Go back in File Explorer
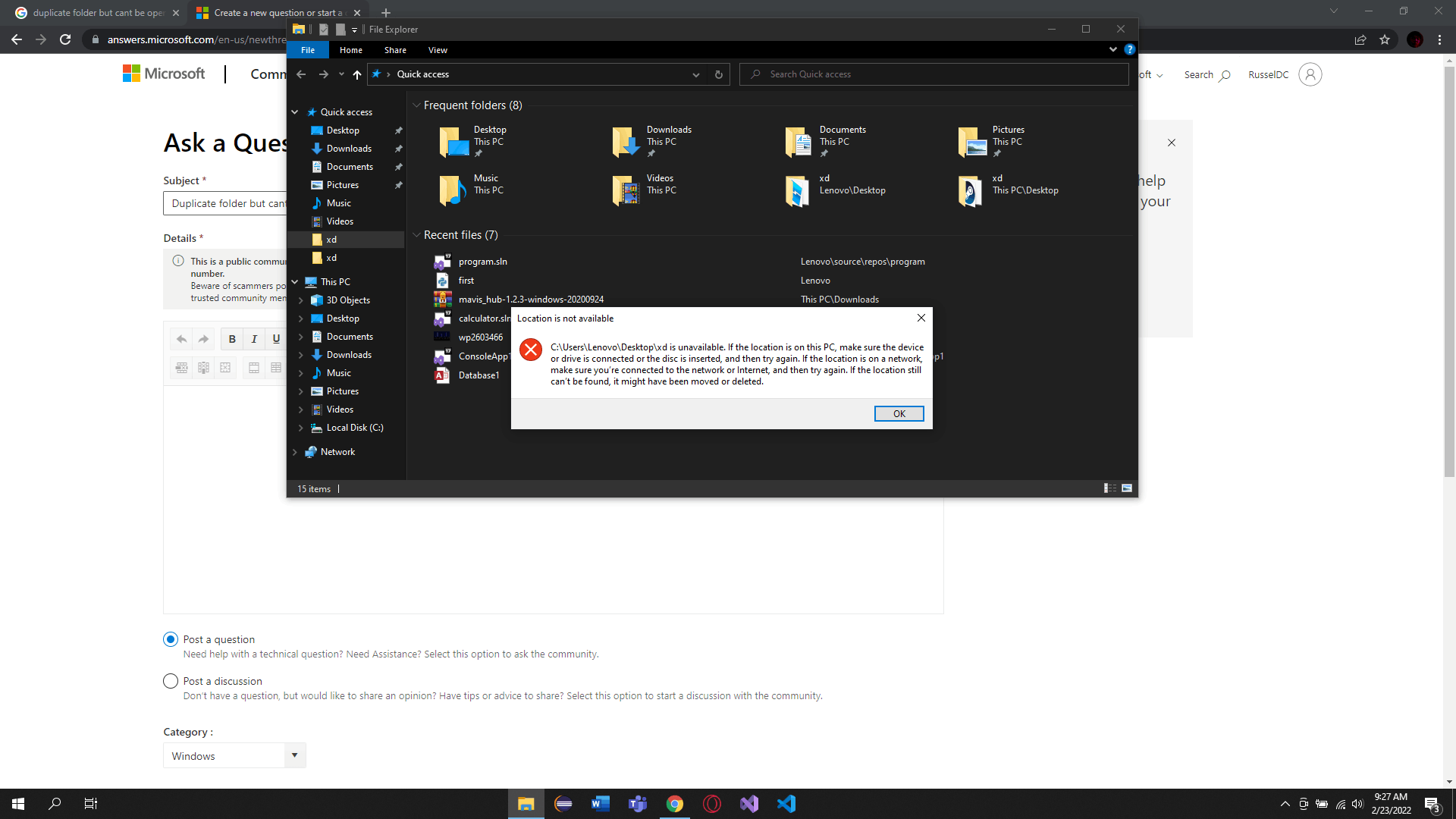 (301, 74)
